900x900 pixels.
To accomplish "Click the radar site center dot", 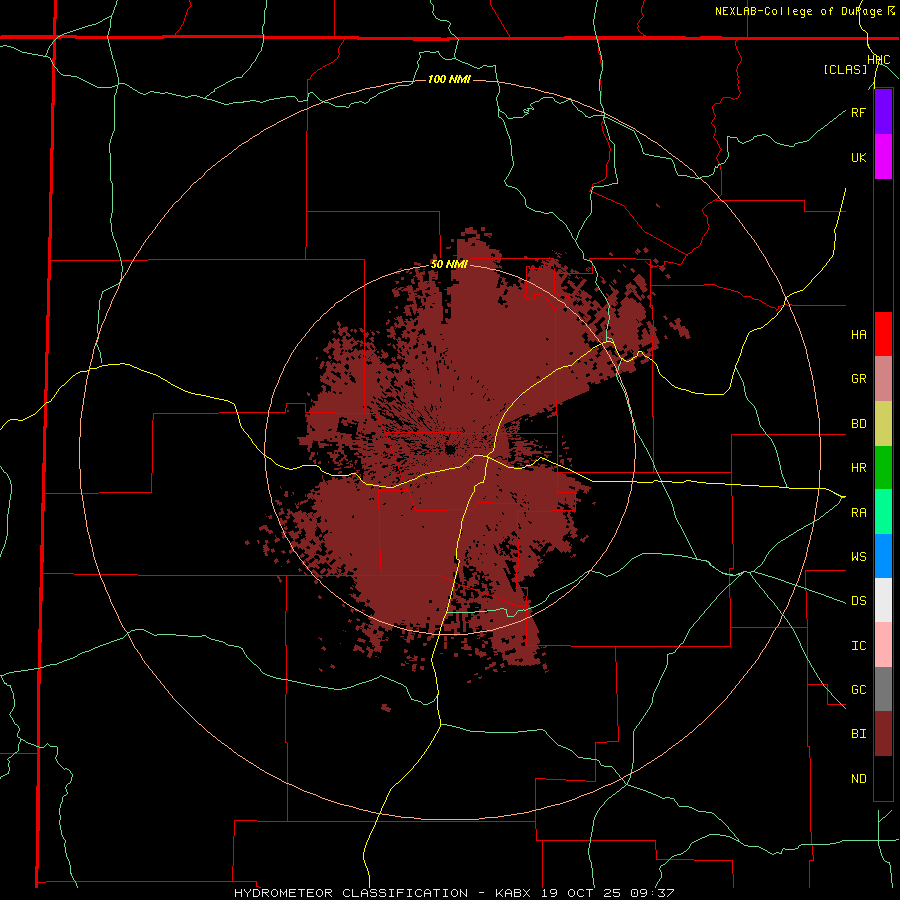I will pos(450,449).
